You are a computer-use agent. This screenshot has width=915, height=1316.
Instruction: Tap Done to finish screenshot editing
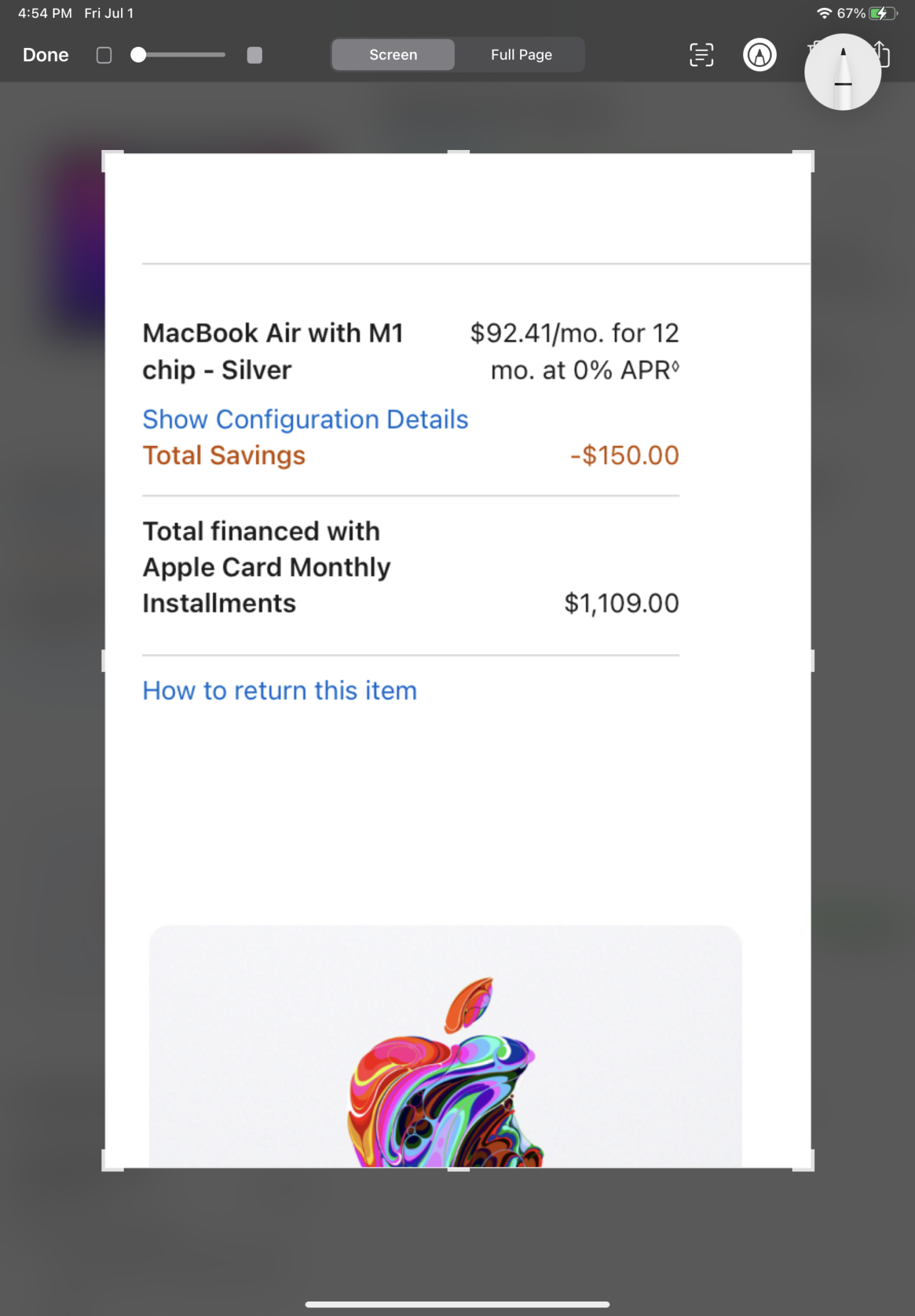(45, 55)
